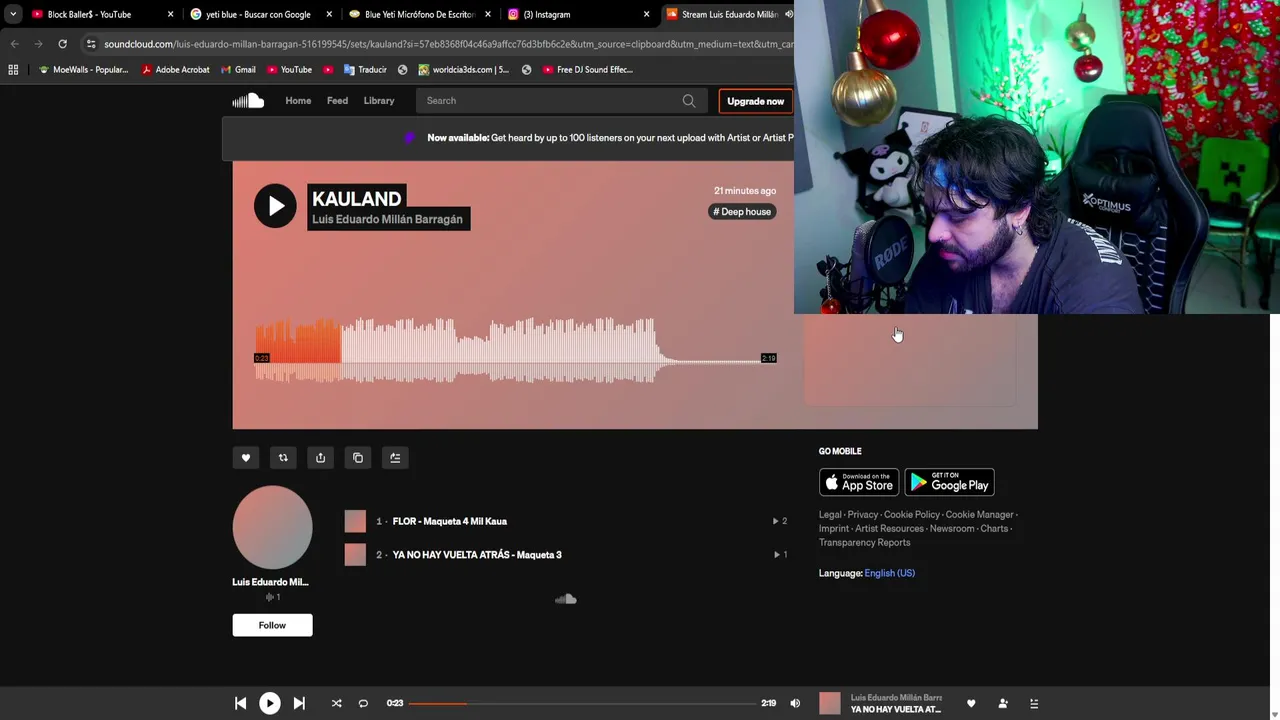Click the Upgrade now button
1280x720 pixels.
(755, 101)
